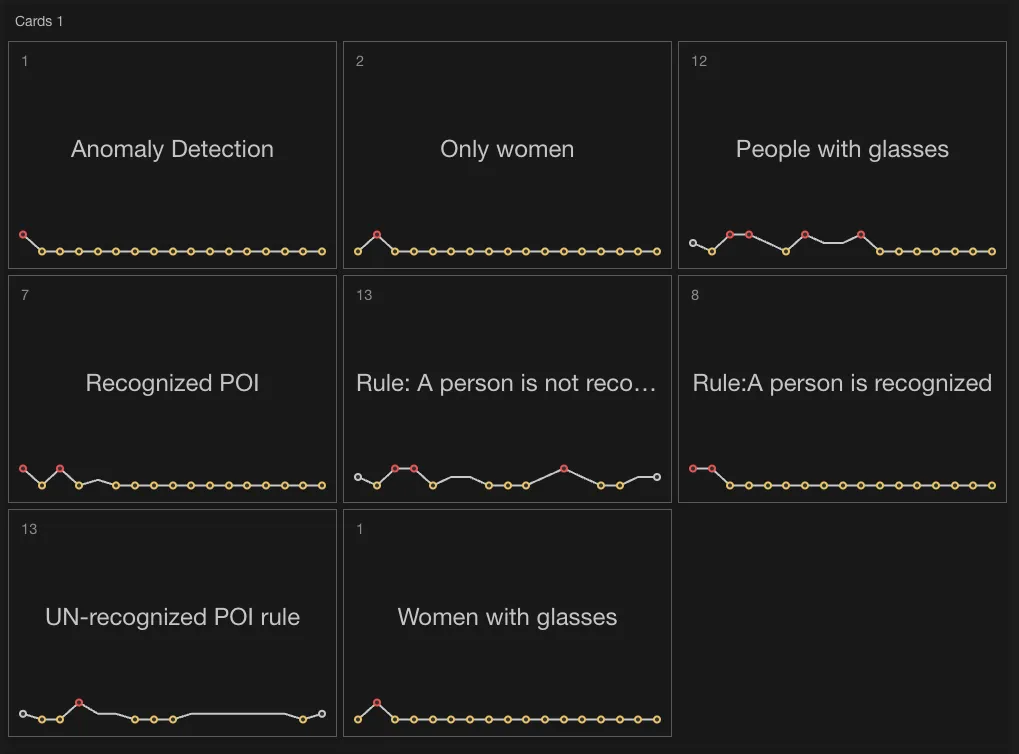Click first red point in Anomaly Detection sparkline

(23, 235)
